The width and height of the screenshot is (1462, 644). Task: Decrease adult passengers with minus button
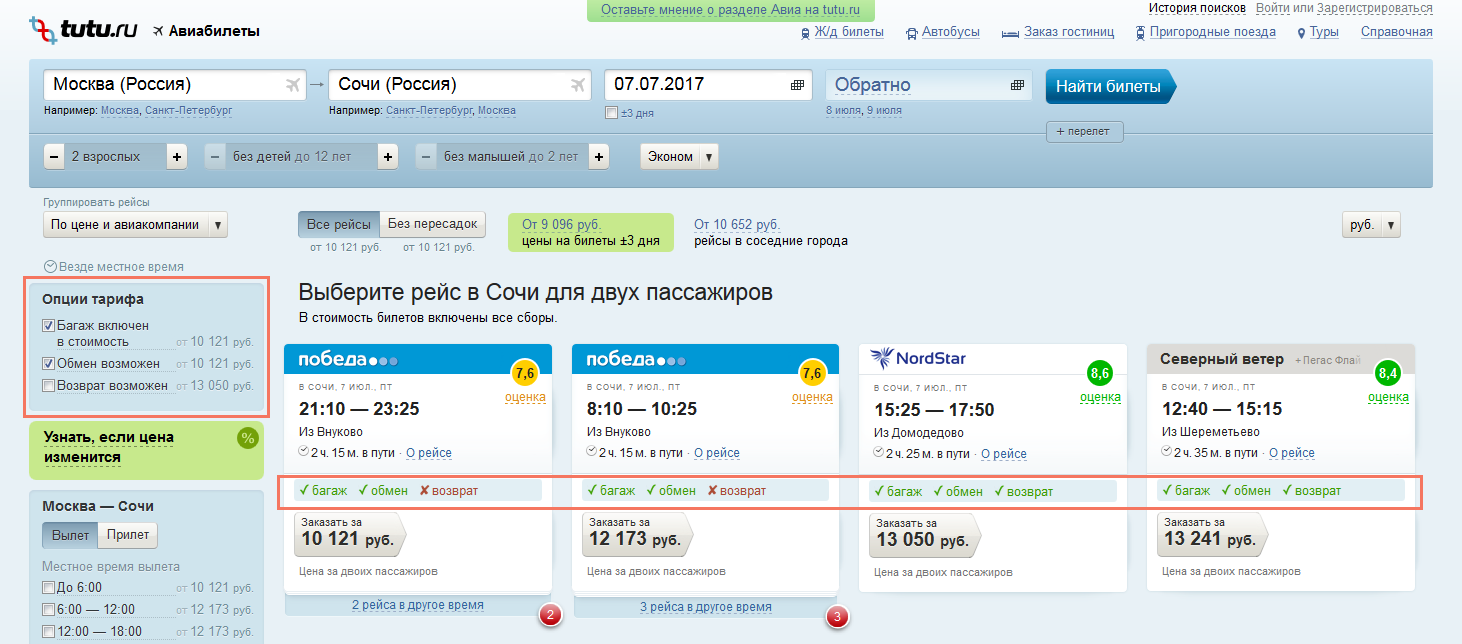pos(54,157)
